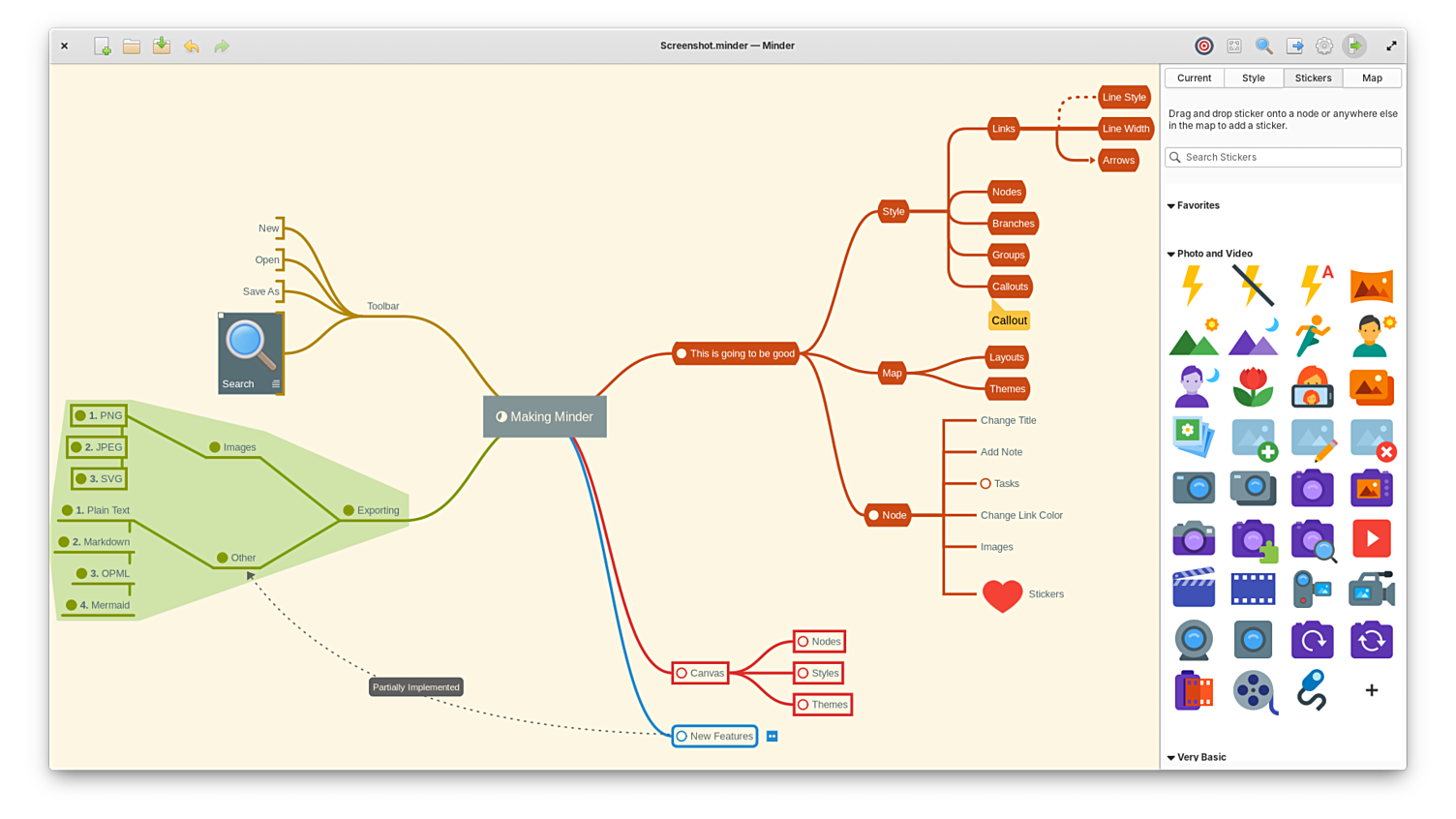Mark the New Features task done
The image size is (1456, 819).
(682, 737)
